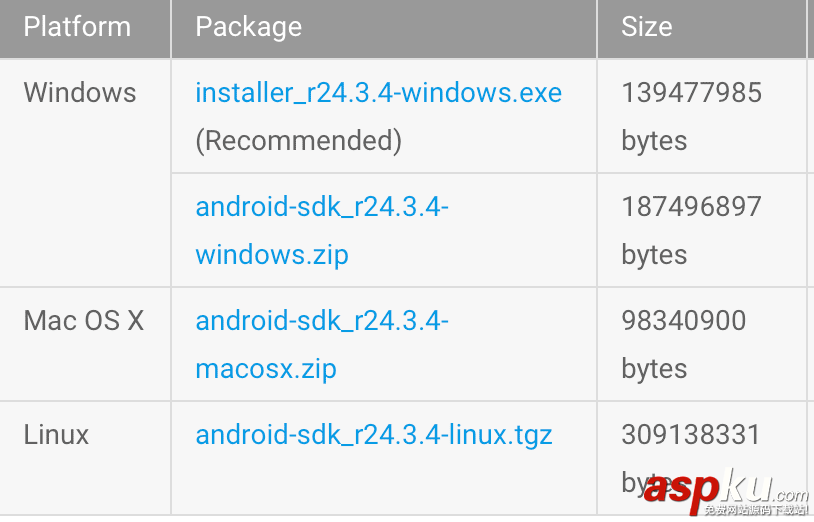Click the Windows platform cell

tap(80, 93)
